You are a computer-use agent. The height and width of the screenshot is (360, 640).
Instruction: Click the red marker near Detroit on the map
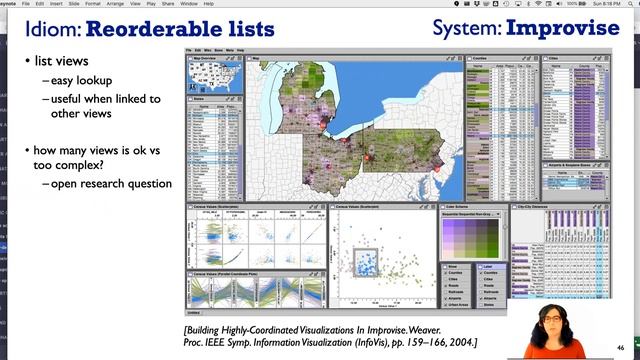click(x=324, y=123)
